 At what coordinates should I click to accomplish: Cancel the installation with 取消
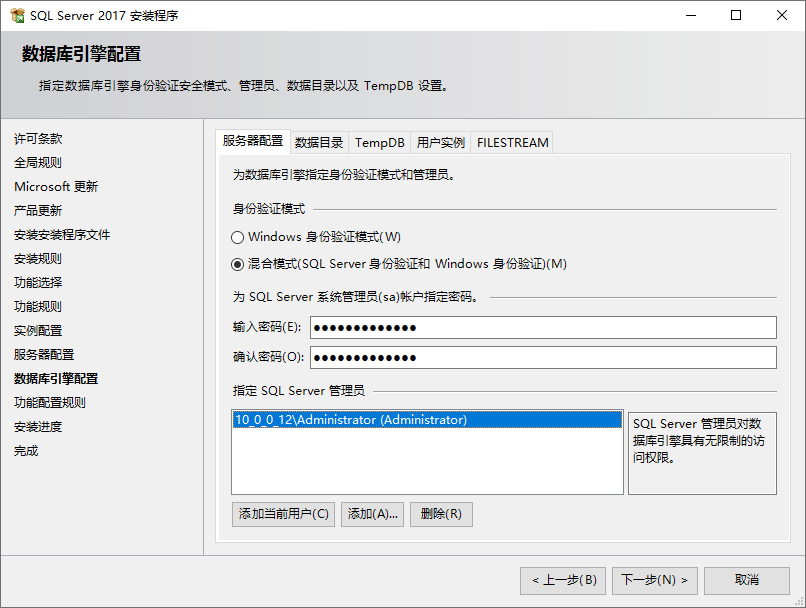click(x=747, y=580)
